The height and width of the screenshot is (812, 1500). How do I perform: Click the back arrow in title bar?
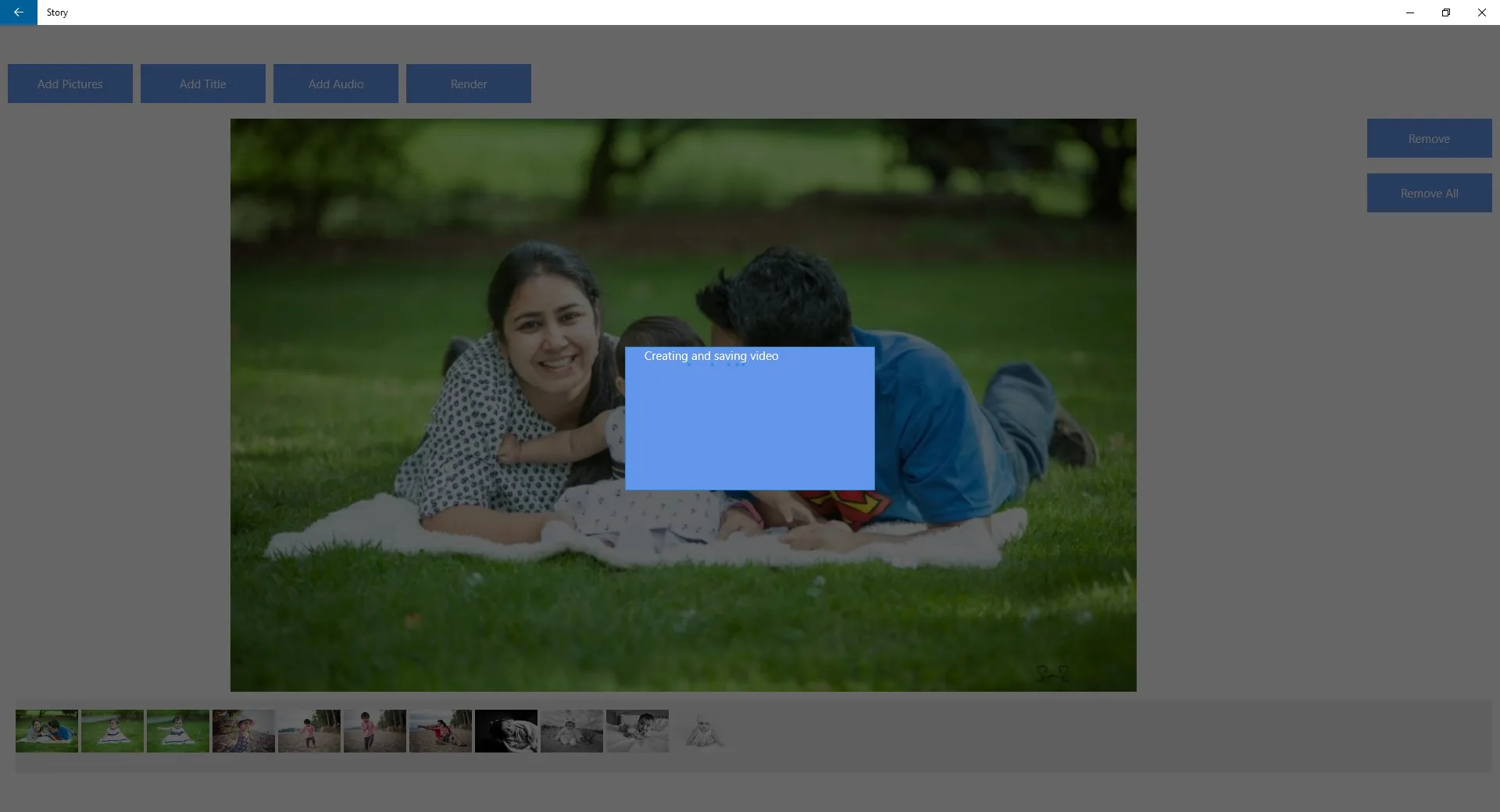click(18, 12)
